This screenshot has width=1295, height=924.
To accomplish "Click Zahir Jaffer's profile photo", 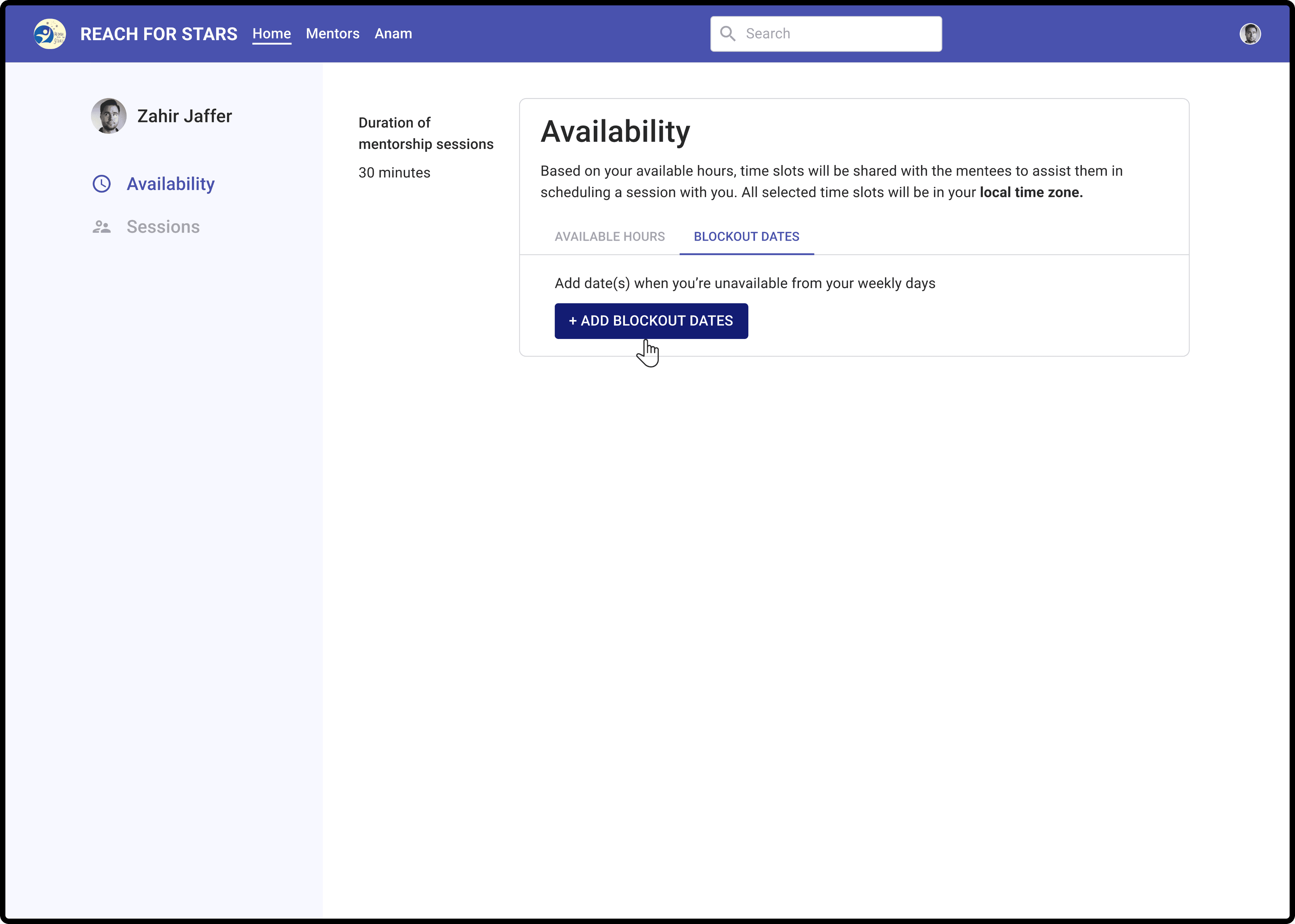I will point(109,116).
